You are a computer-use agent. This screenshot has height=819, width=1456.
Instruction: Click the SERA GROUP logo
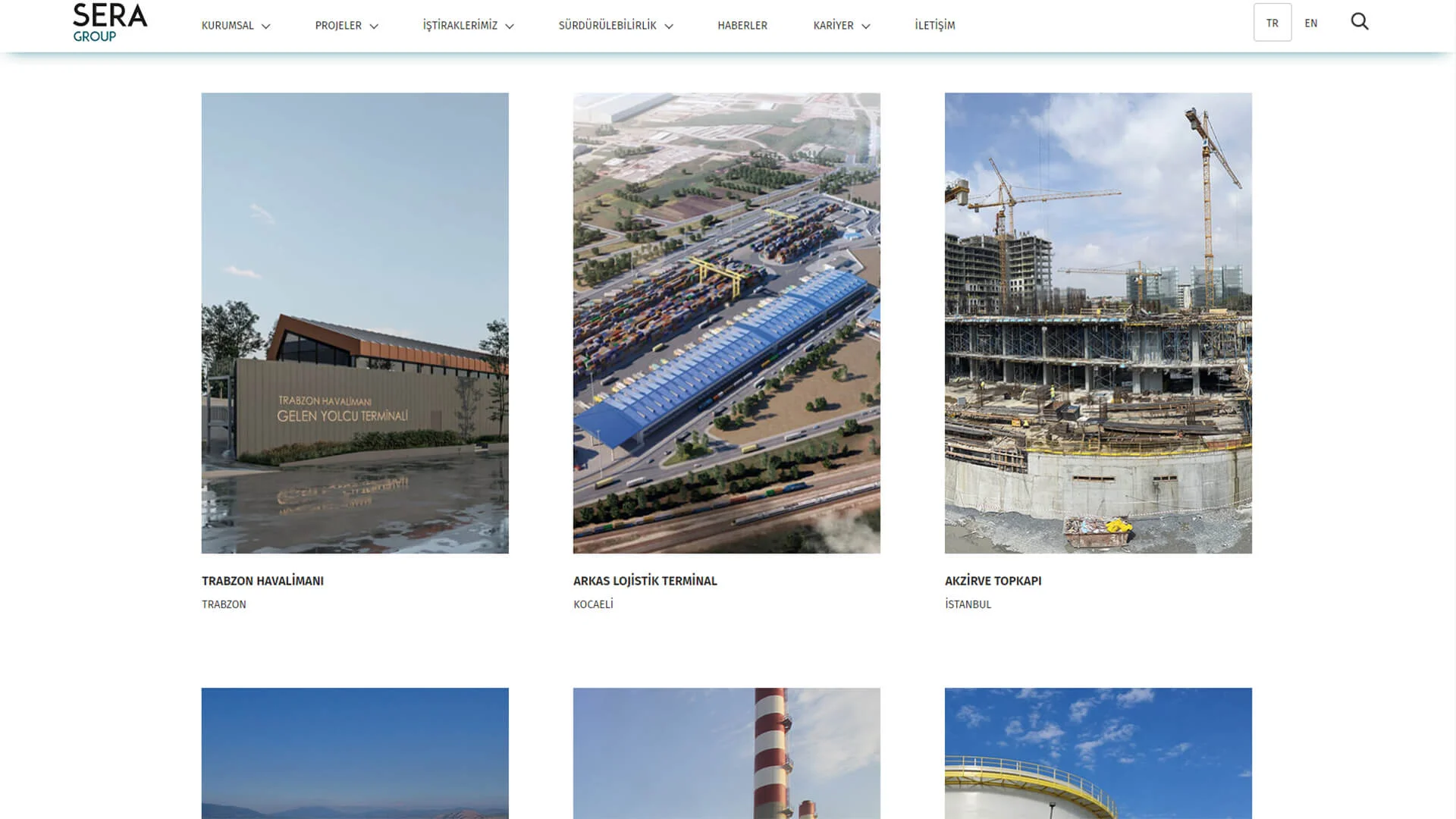(110, 20)
